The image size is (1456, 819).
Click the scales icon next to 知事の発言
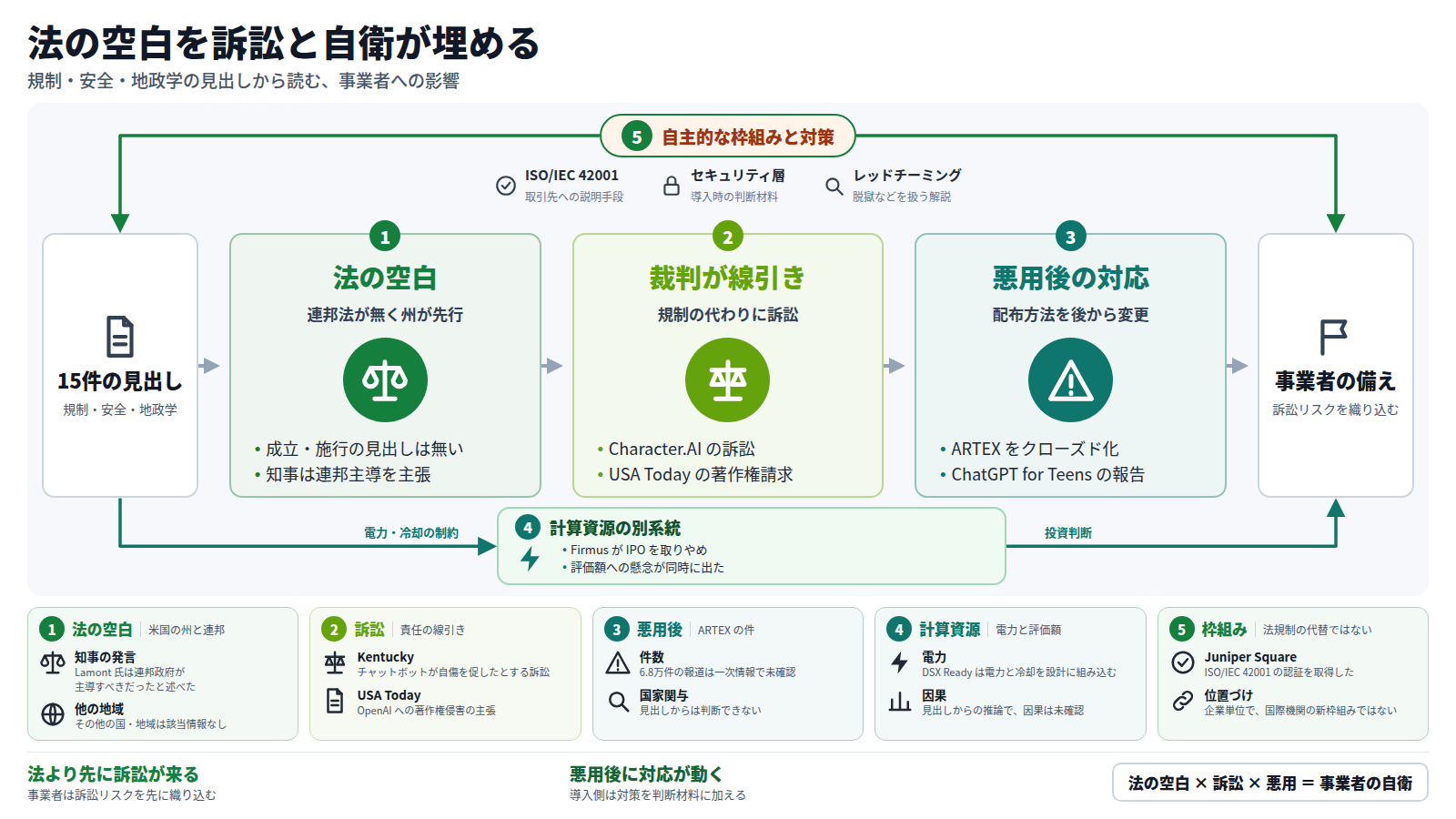53,663
